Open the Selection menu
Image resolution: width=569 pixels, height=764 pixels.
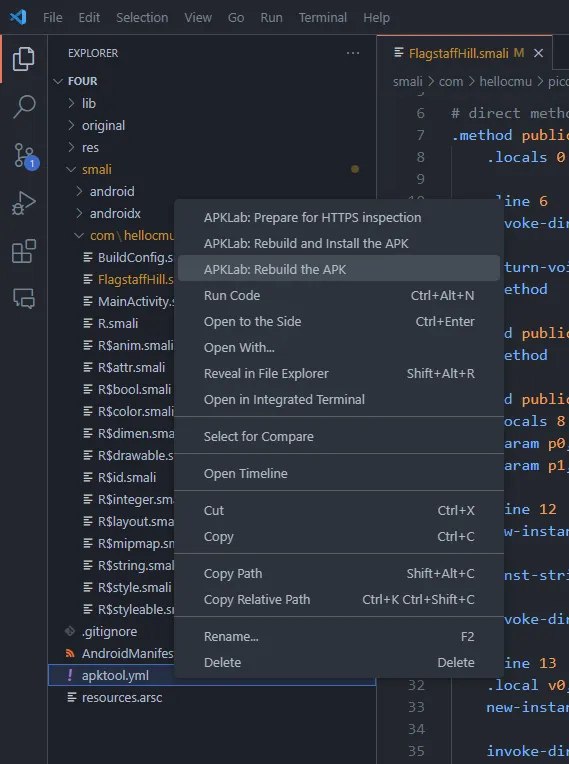click(x=142, y=18)
